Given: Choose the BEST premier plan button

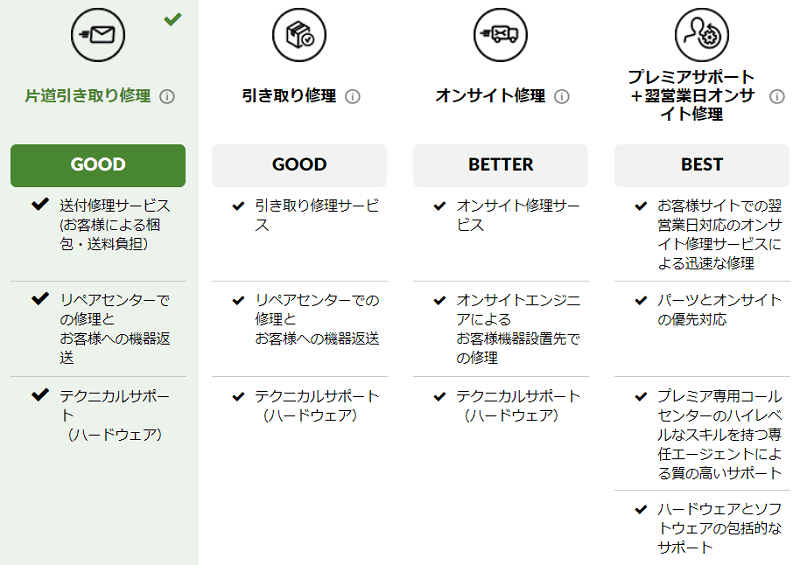Looking at the screenshot, I should 702,165.
